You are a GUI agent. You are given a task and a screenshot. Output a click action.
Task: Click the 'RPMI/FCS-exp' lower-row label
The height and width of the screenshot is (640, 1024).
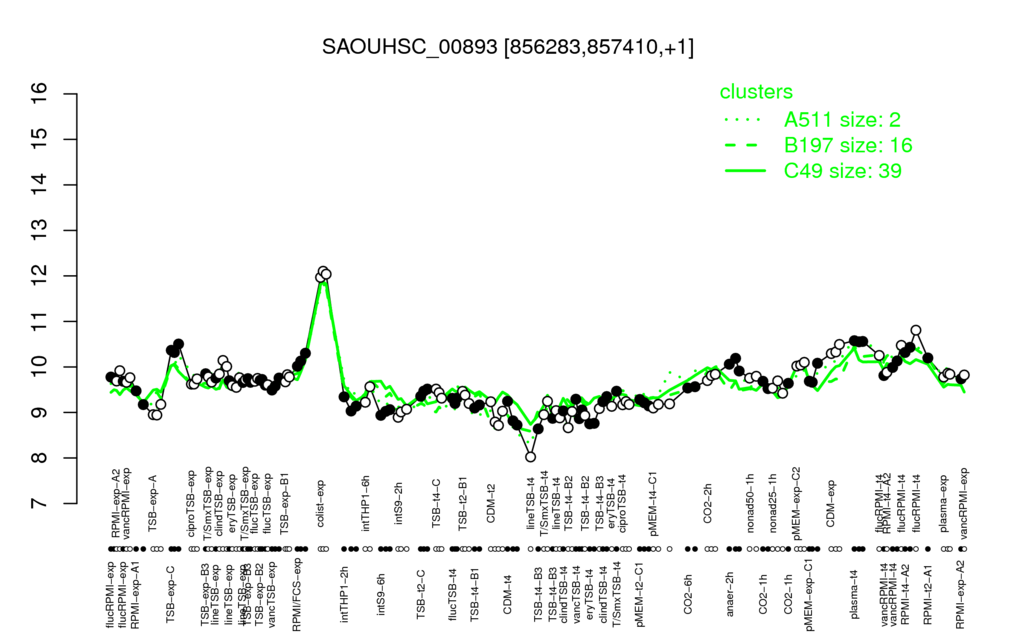[296, 594]
